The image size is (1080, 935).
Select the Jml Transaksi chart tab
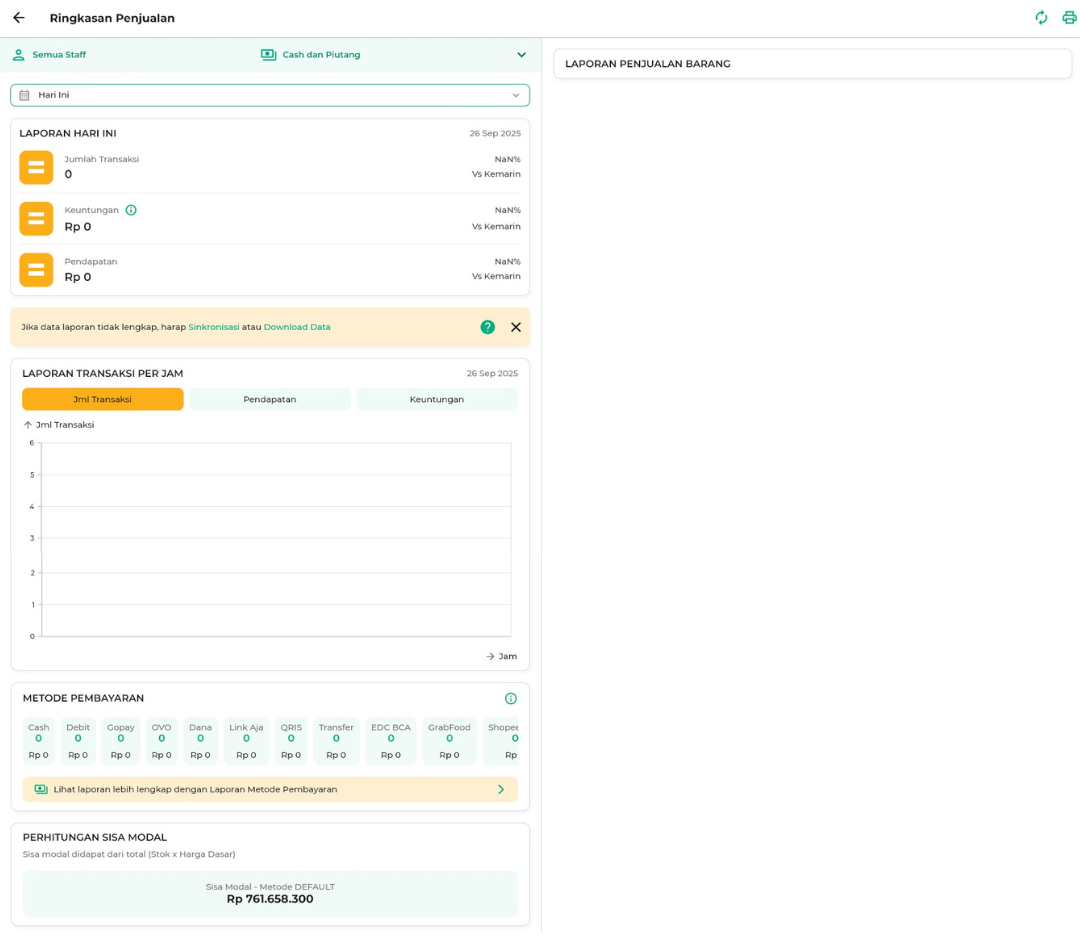click(103, 399)
